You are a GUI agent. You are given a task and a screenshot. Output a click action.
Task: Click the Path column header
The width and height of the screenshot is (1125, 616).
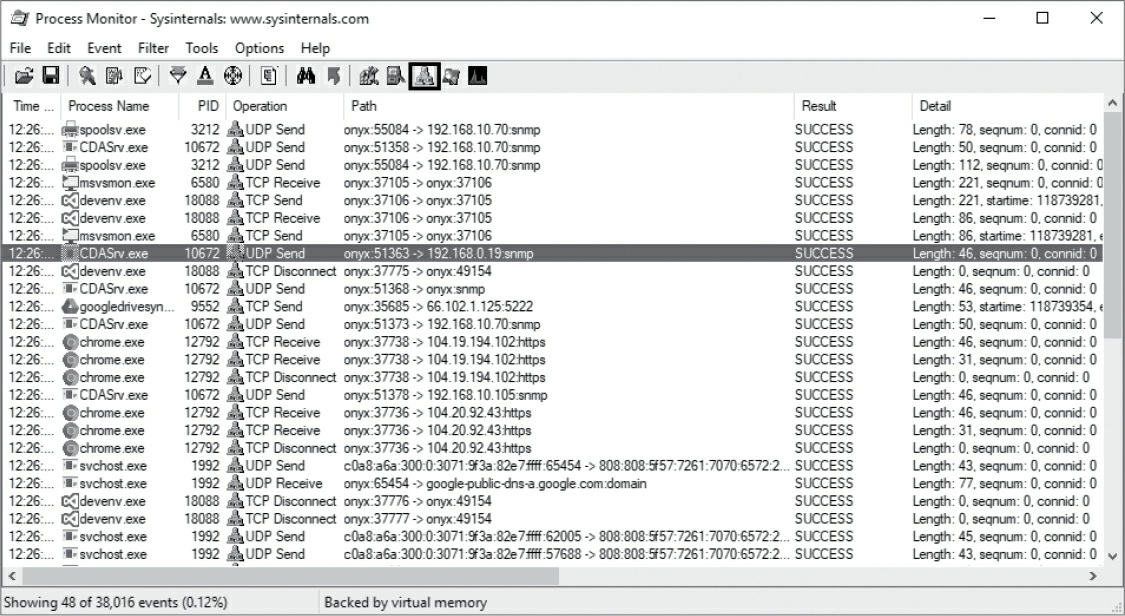(569, 106)
